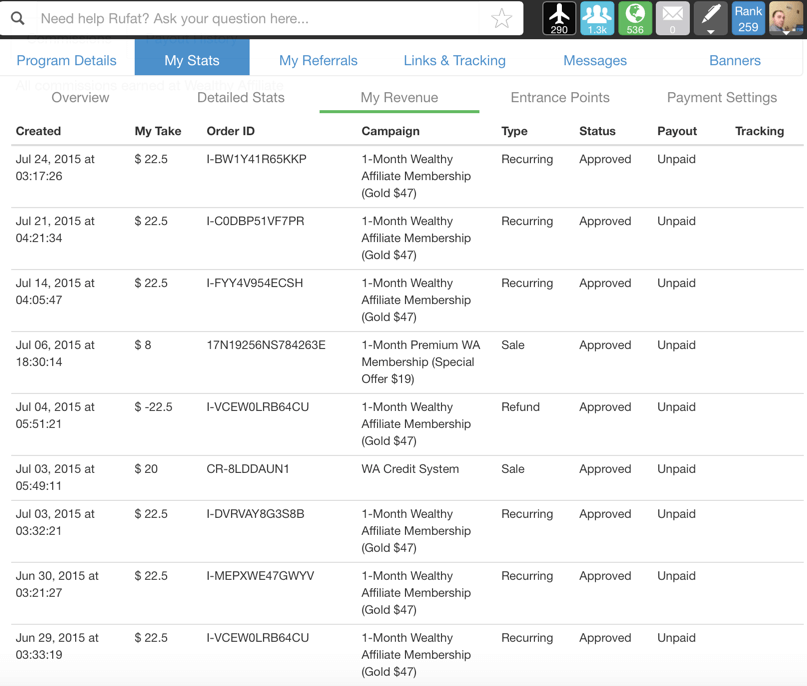Select order ID I-MEPXWE47GWYV
Screen dimensions: 807x686
(260, 575)
